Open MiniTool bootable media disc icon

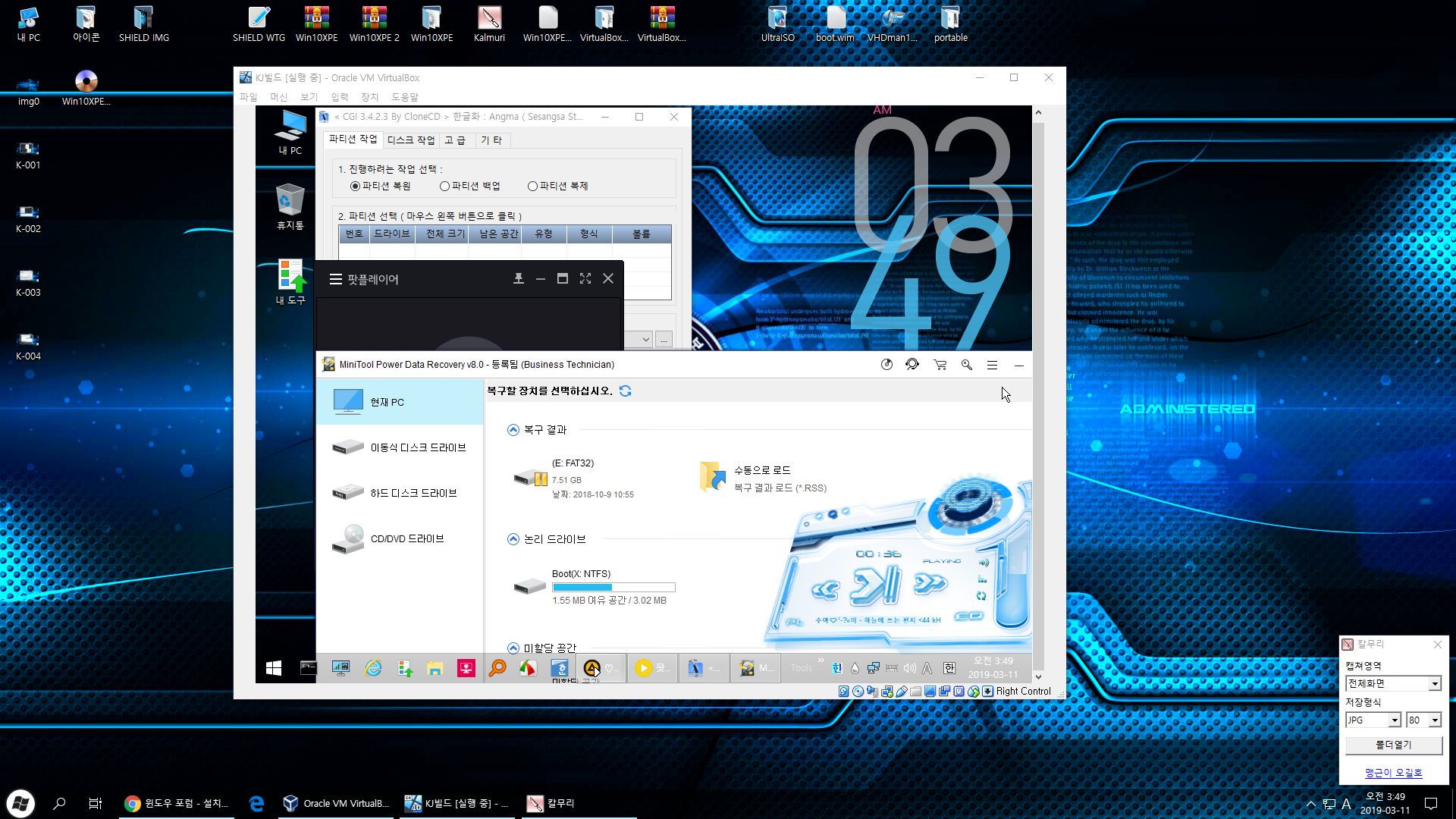click(x=886, y=365)
